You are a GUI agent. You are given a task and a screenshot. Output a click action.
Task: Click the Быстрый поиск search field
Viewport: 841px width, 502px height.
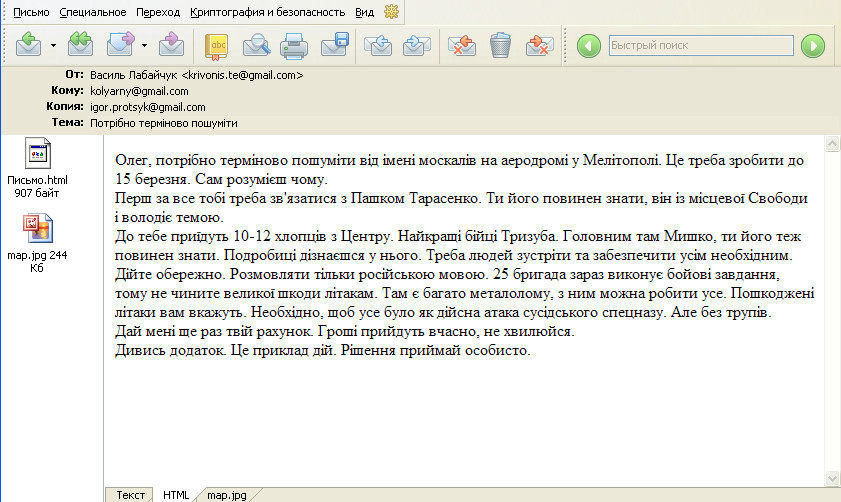point(699,45)
